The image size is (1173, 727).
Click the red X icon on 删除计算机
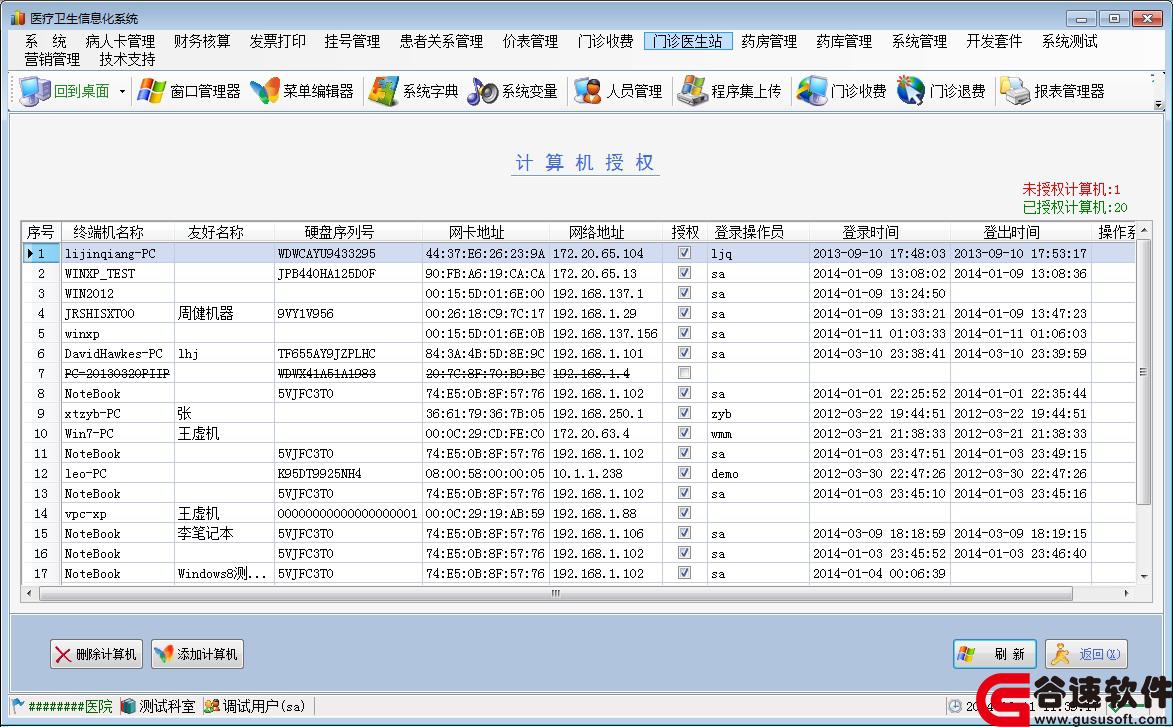click(64, 654)
